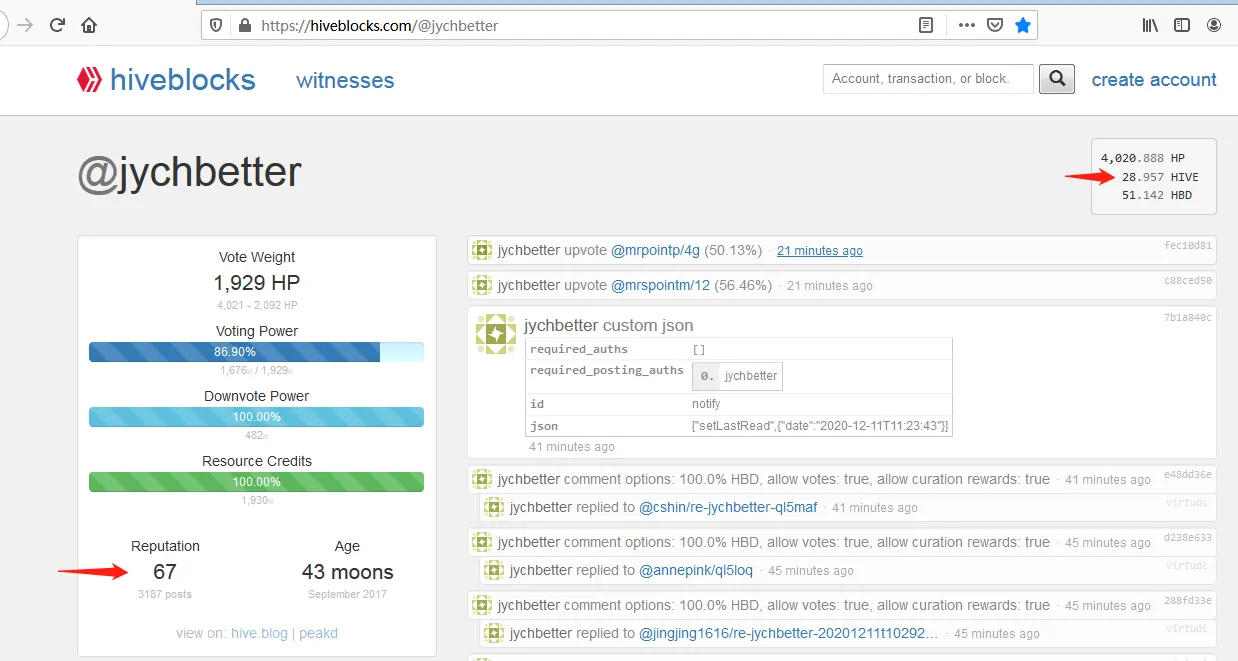The image size is (1238, 661).
Task: Click avatar on replied to @annepink row
Action: (493, 570)
